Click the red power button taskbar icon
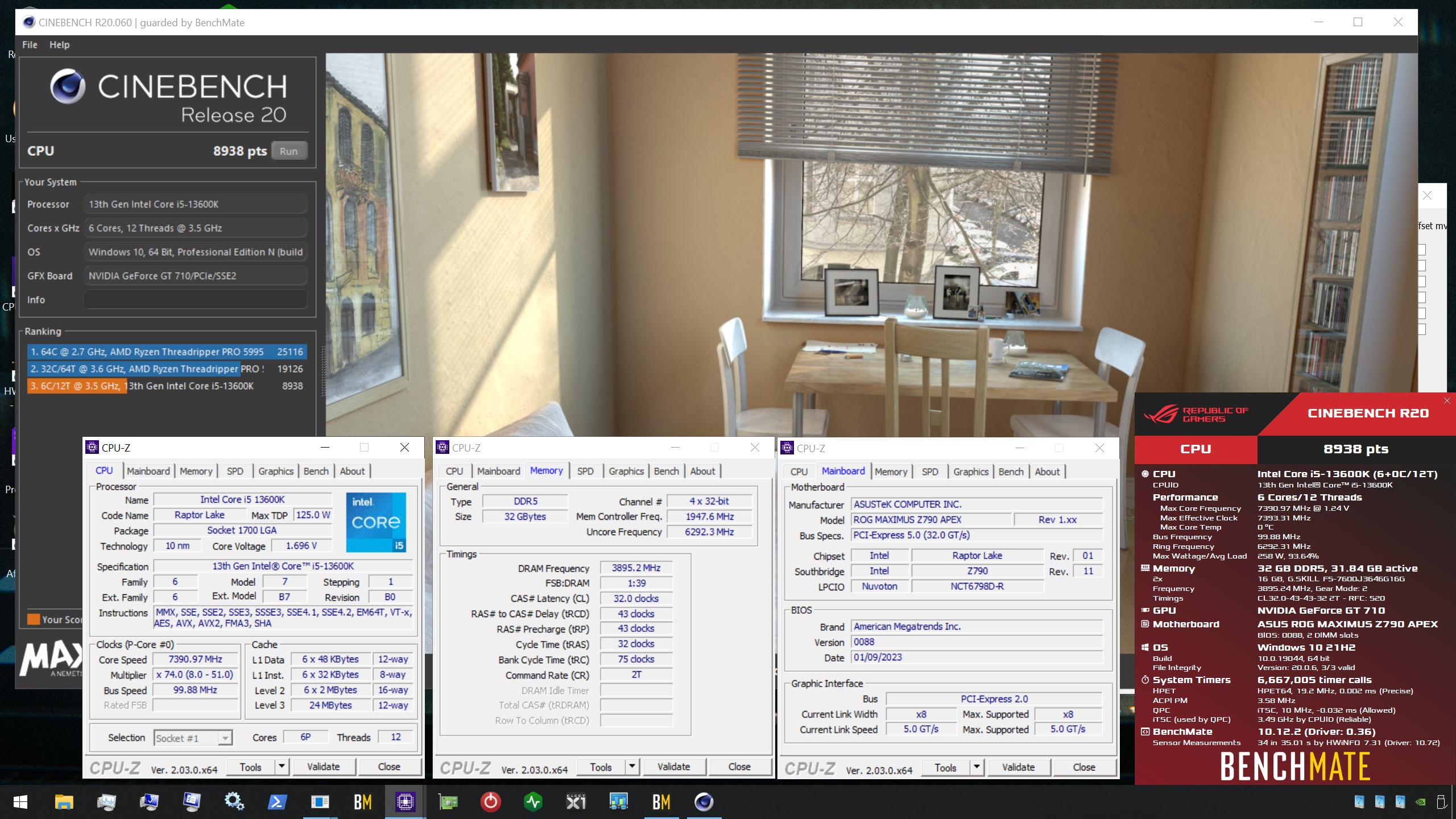Viewport: 1456px width, 819px height. coord(490,802)
